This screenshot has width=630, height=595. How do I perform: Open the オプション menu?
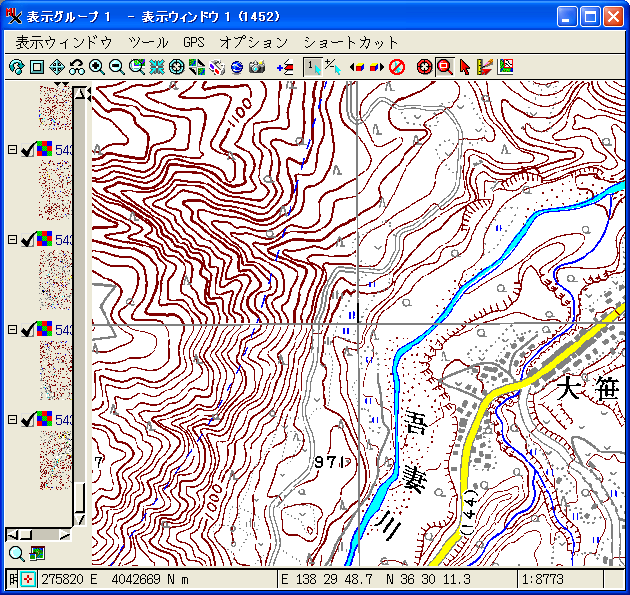pyautogui.click(x=254, y=42)
